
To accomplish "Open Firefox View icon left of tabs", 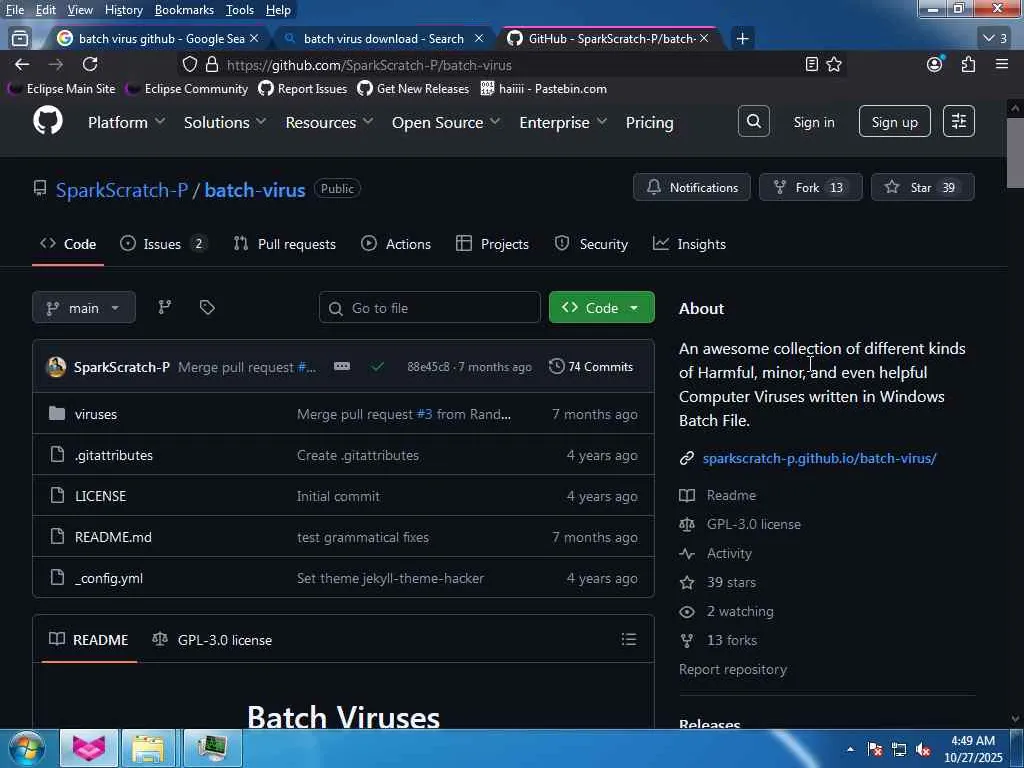I will 20,39.
